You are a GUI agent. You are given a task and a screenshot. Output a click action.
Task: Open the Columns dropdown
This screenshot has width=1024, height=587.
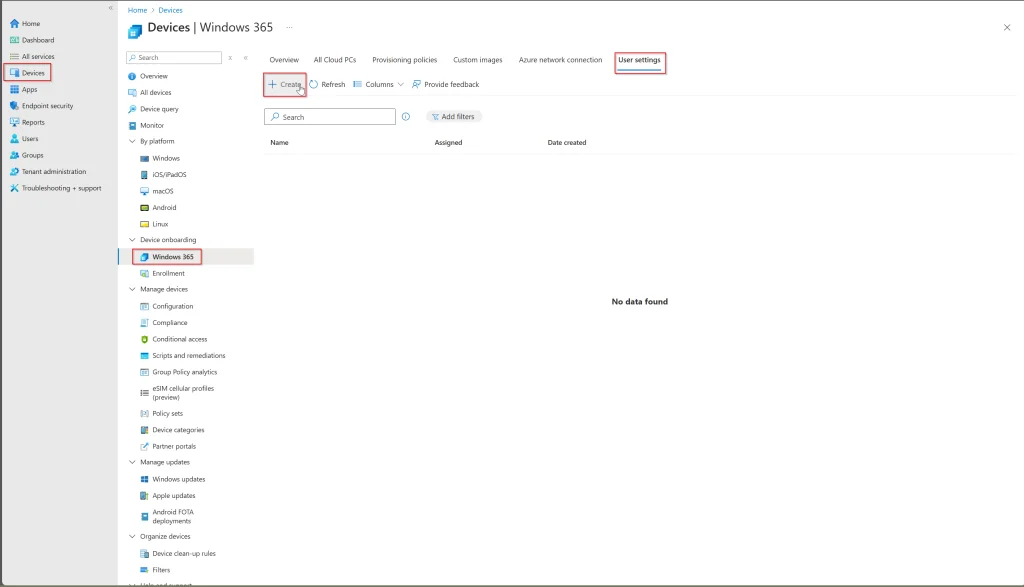pyautogui.click(x=379, y=84)
